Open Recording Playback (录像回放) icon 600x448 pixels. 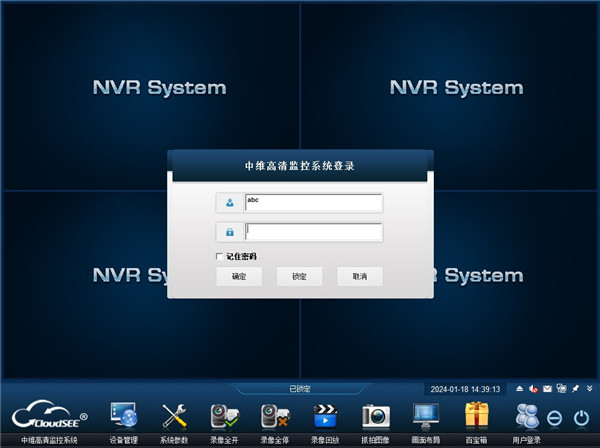[x=325, y=416]
